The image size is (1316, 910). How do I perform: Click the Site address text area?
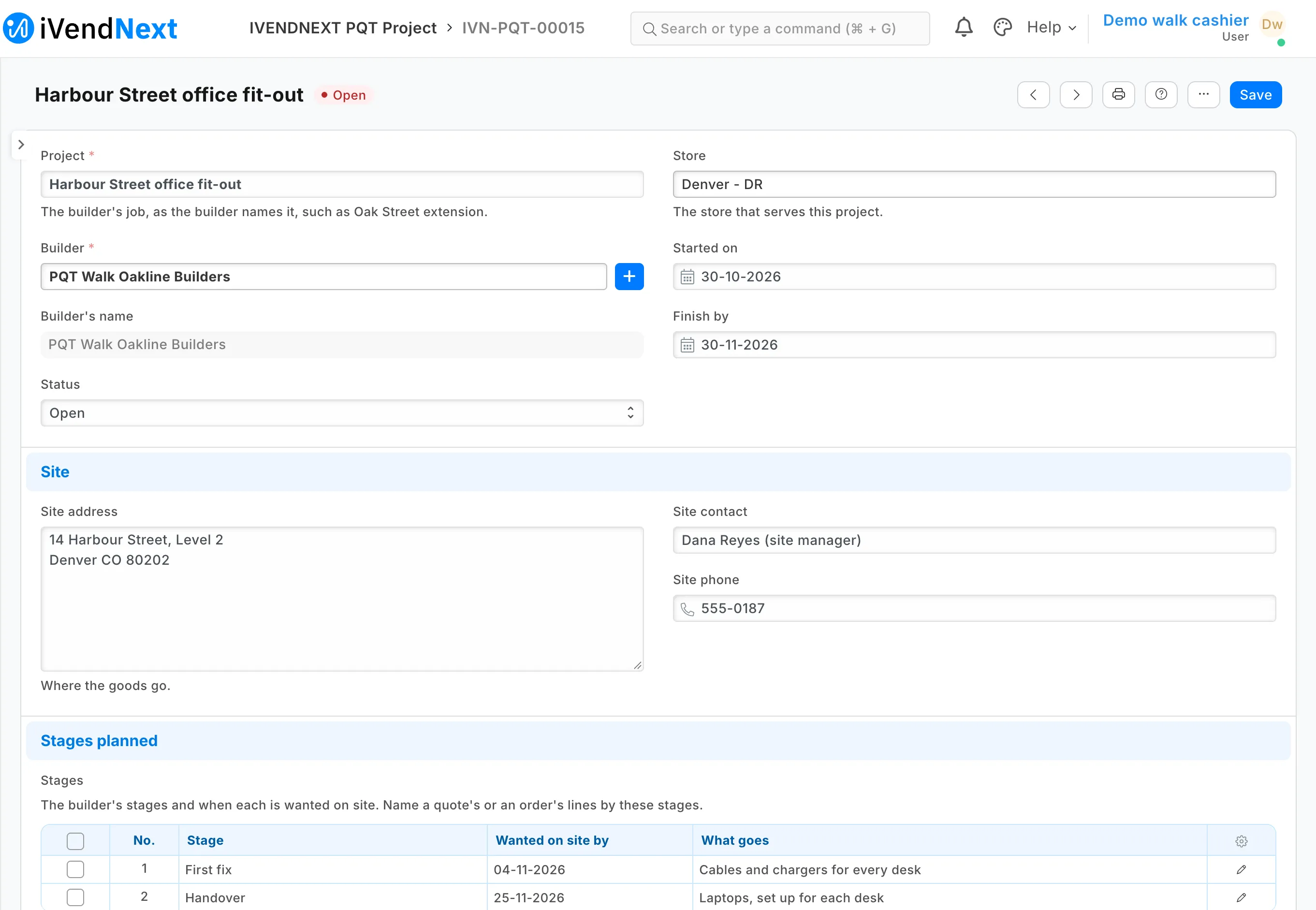[342, 599]
